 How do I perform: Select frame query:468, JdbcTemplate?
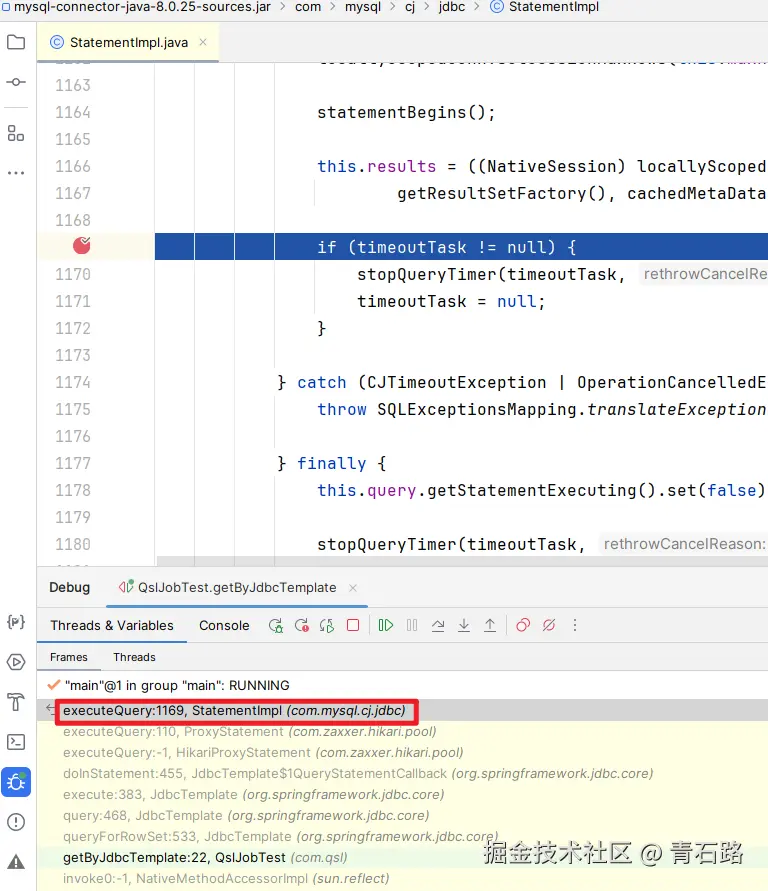tap(402, 815)
